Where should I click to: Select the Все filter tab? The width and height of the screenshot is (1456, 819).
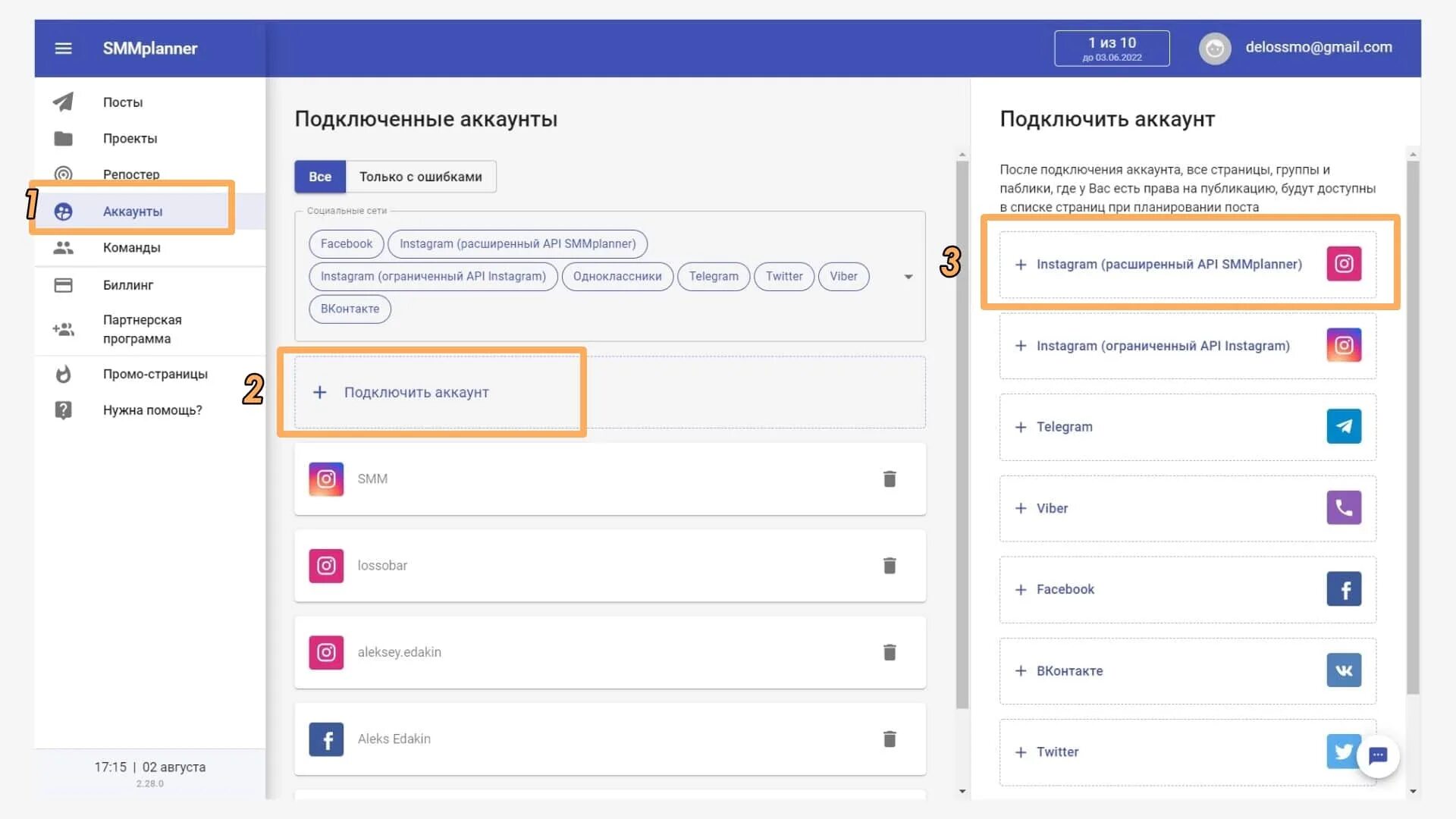[x=320, y=177]
